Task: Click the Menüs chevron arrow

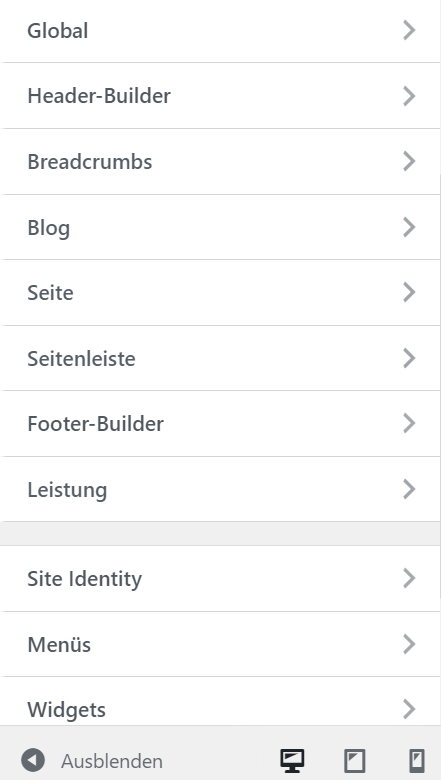Action: click(409, 644)
